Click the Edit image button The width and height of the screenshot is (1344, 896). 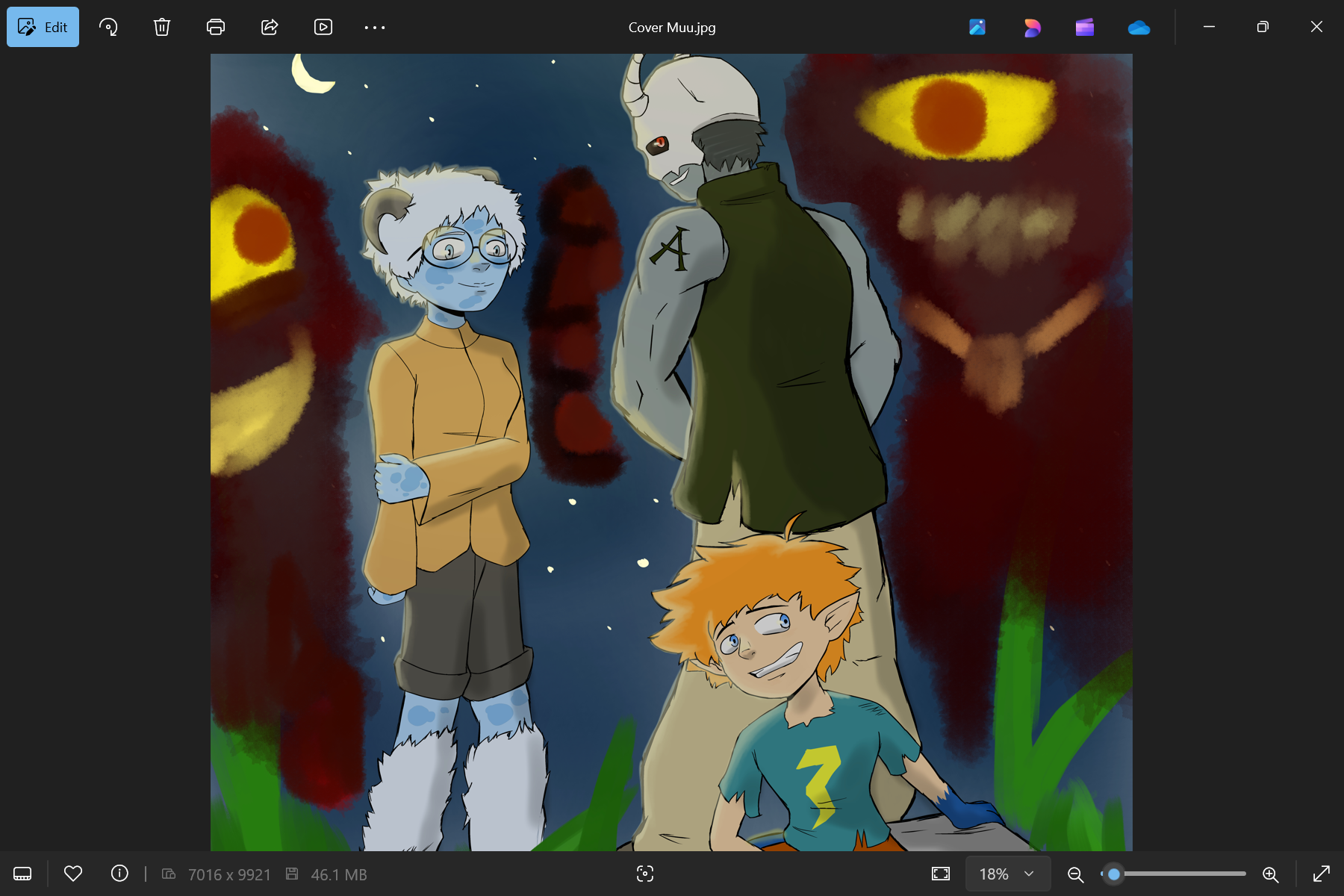point(43,28)
